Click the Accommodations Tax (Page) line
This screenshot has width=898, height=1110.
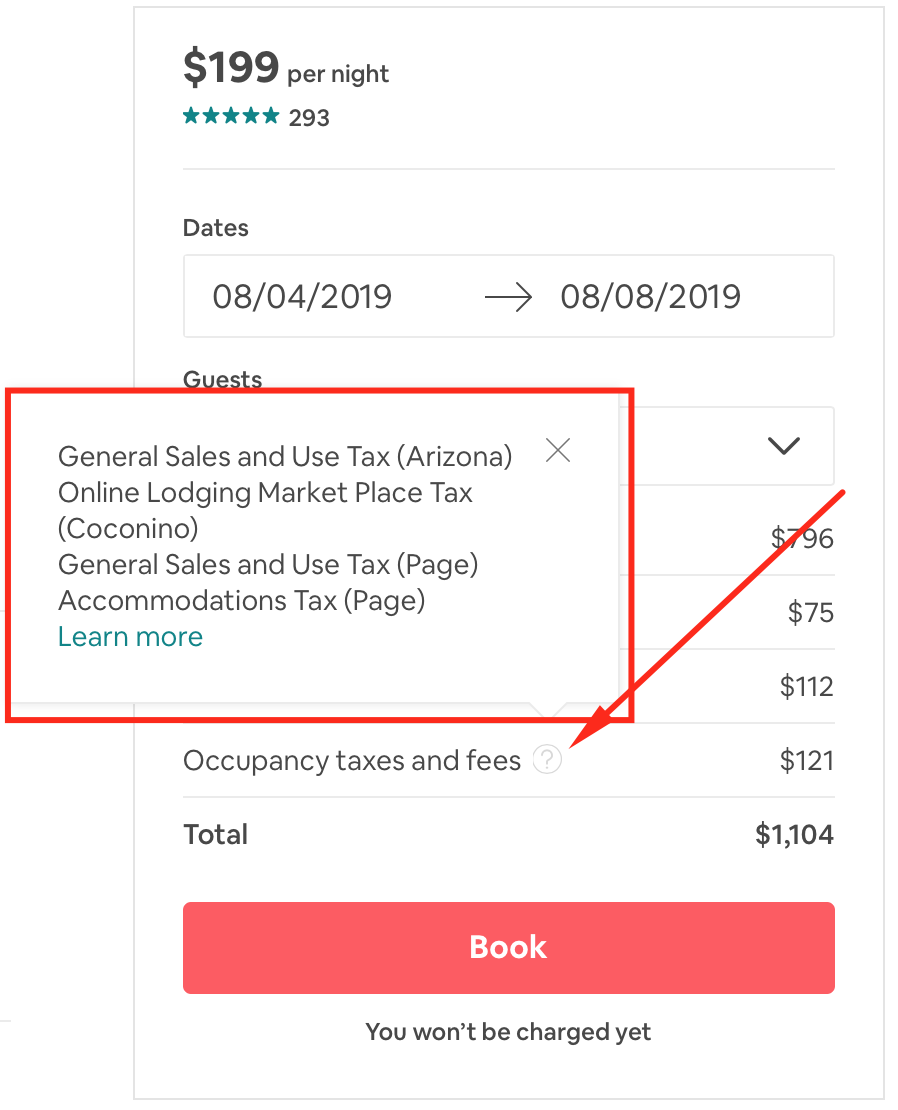(x=241, y=601)
